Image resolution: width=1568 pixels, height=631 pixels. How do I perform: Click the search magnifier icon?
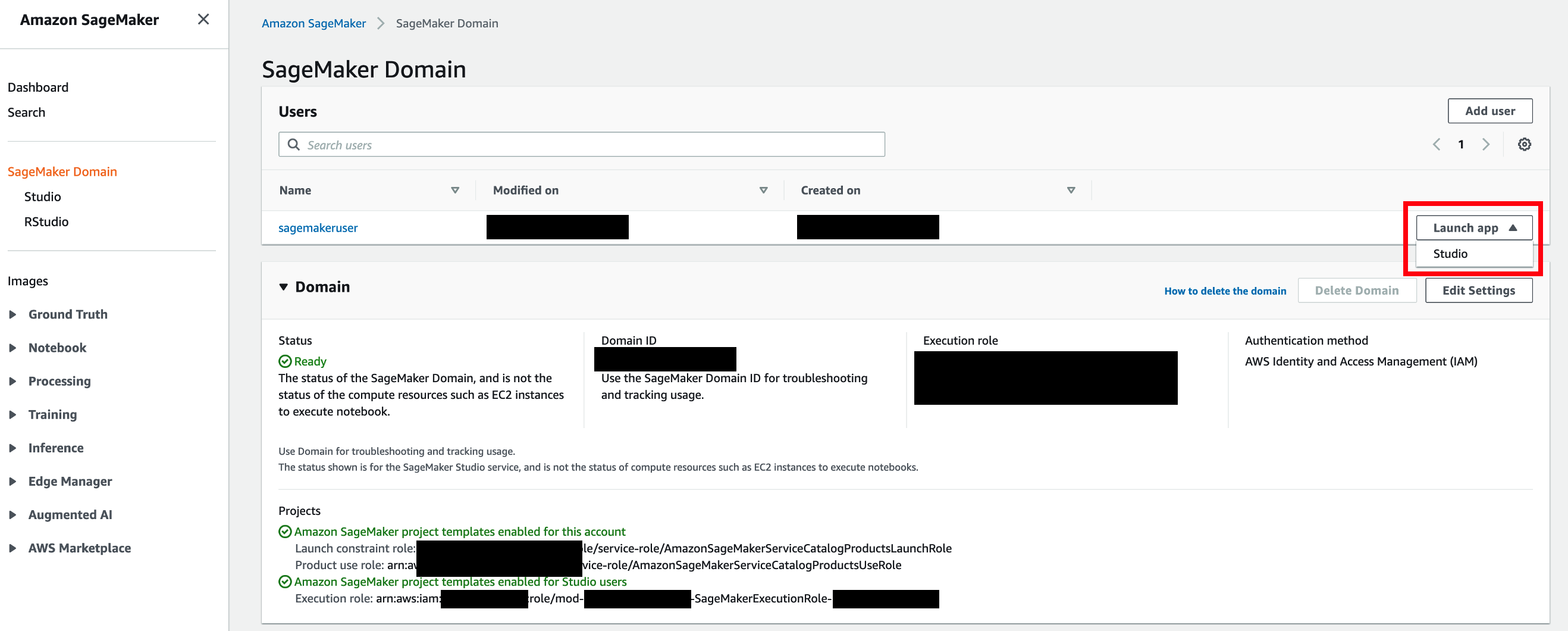tap(293, 144)
